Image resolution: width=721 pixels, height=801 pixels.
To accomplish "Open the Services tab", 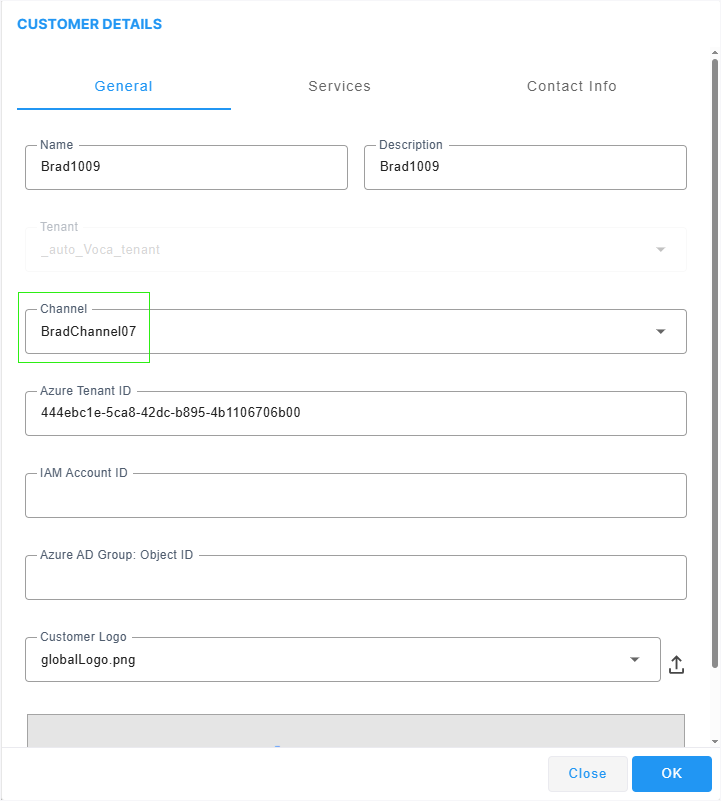I will 339,87.
